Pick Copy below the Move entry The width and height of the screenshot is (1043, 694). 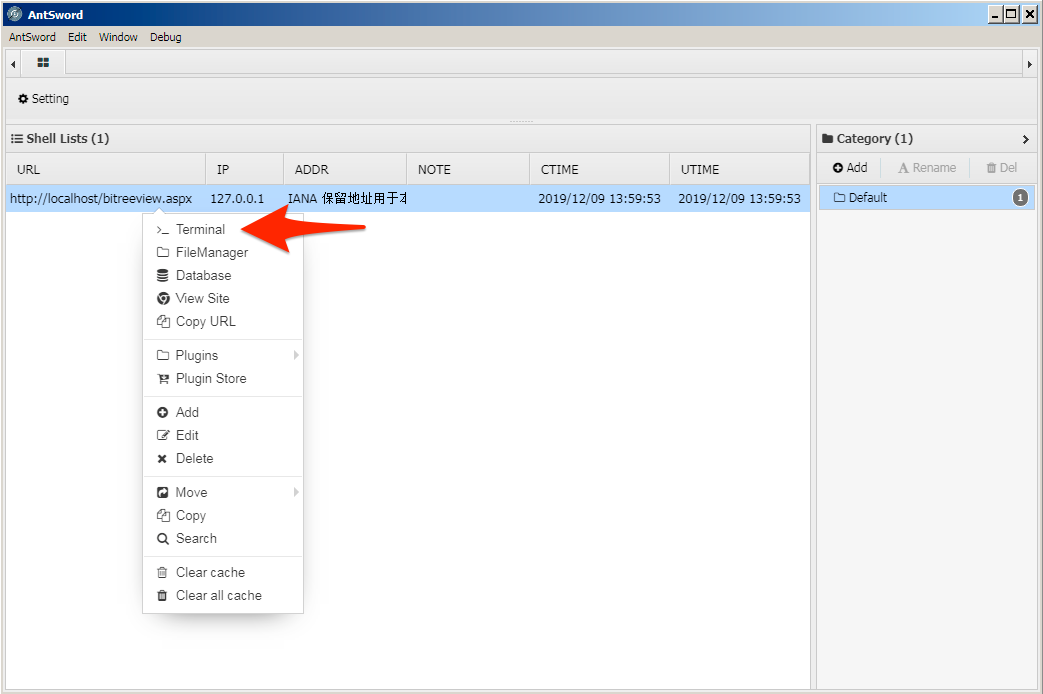click(x=222, y=516)
